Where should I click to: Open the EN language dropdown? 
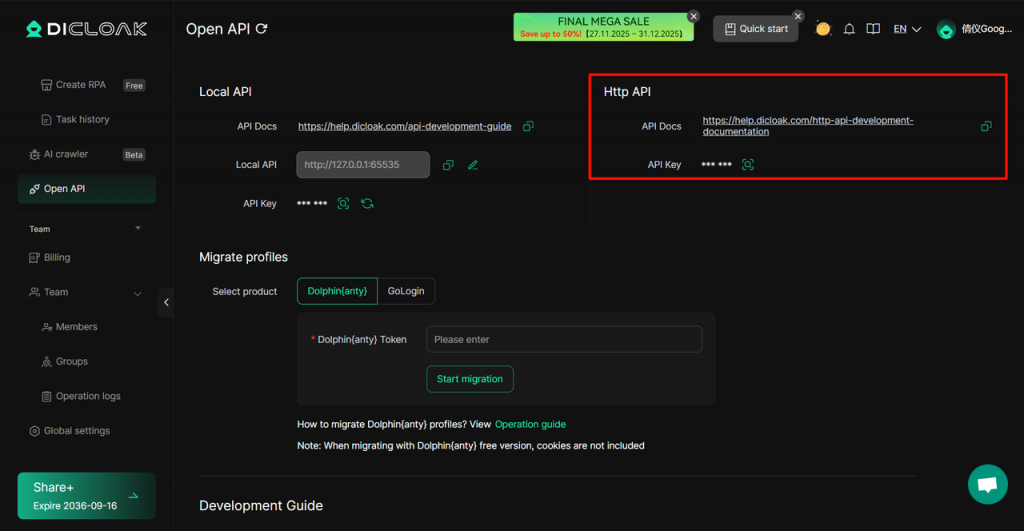907,29
